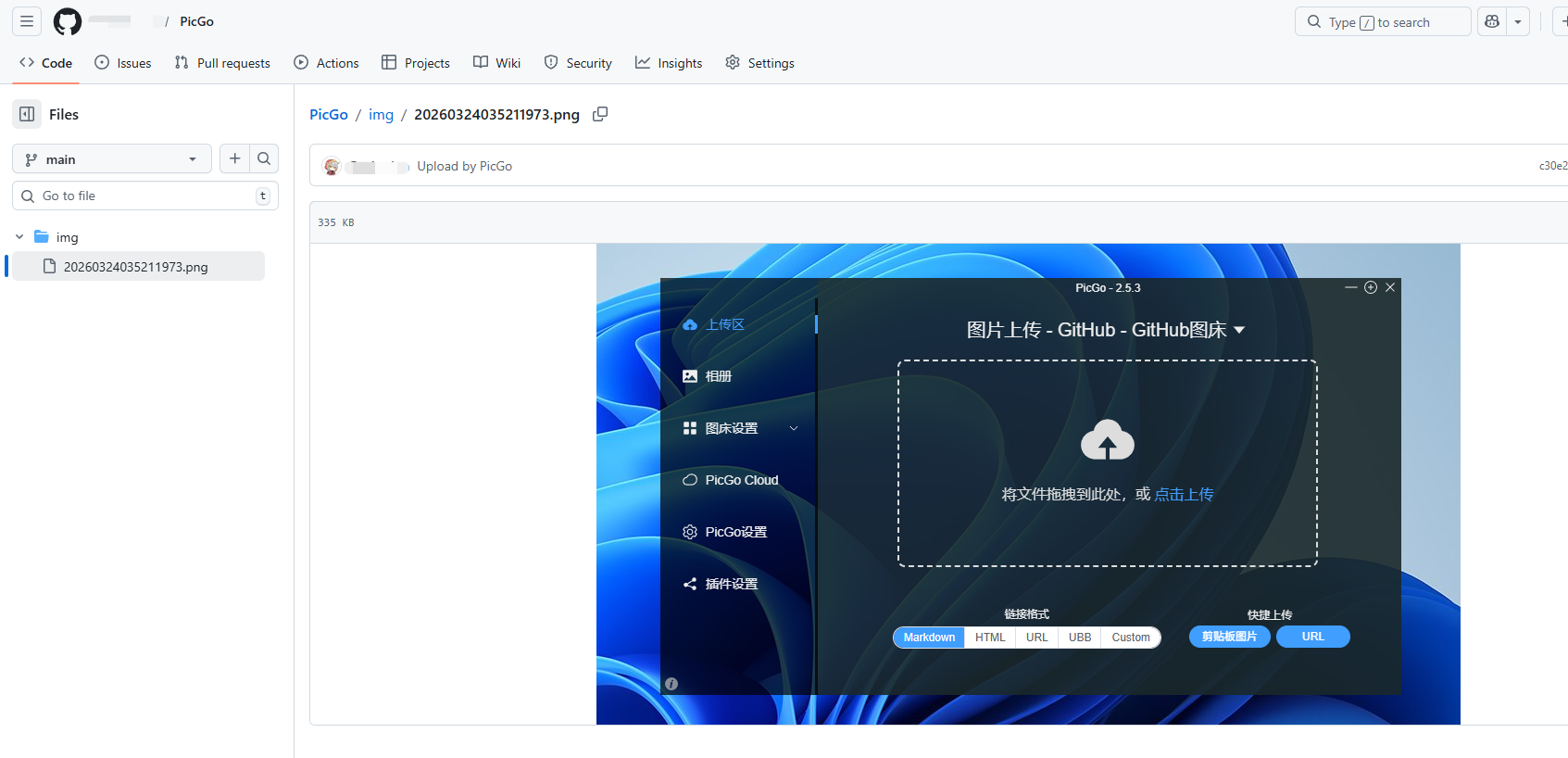Open the GitHub hamburger navigation menu
This screenshot has width=1568, height=758.
point(27,21)
